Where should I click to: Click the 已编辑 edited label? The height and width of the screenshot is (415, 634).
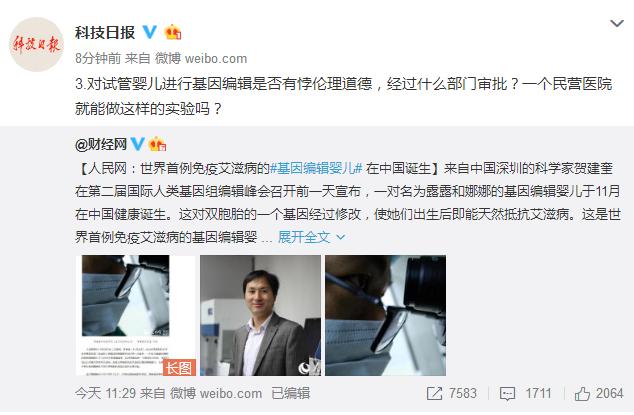(x=290, y=393)
